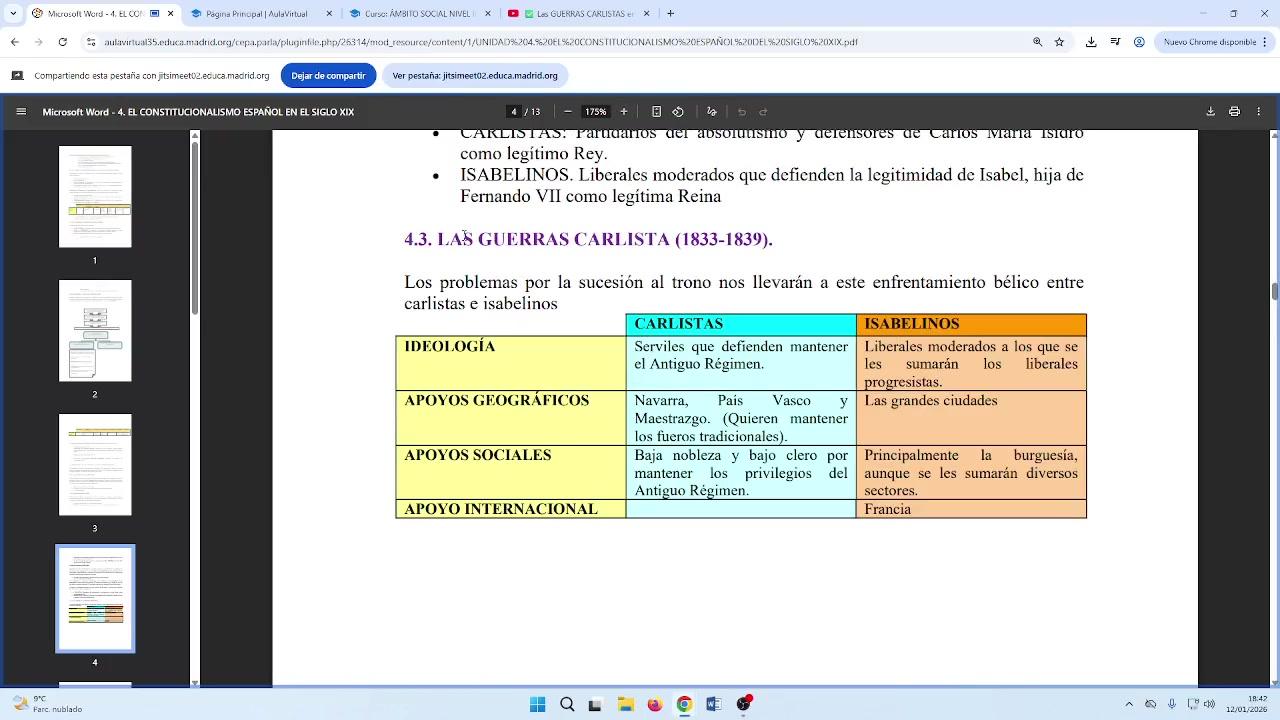Download the PDF from viewer toolbar
1280x720 pixels.
point(1210,112)
